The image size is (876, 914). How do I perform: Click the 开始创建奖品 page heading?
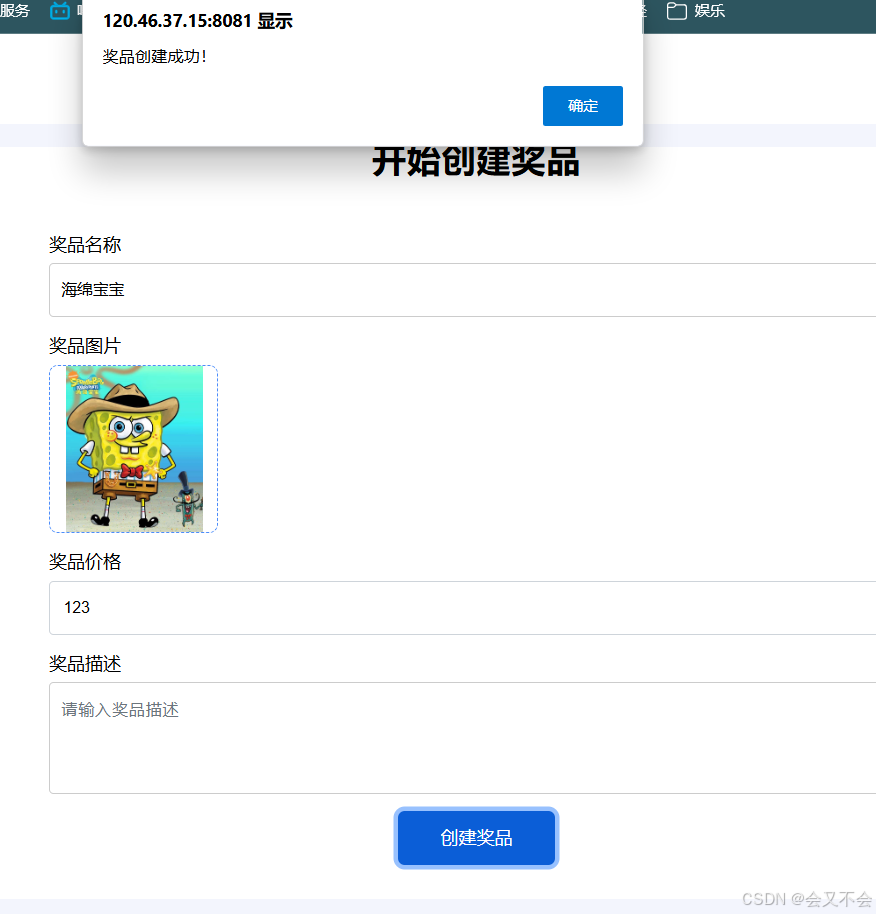(476, 161)
